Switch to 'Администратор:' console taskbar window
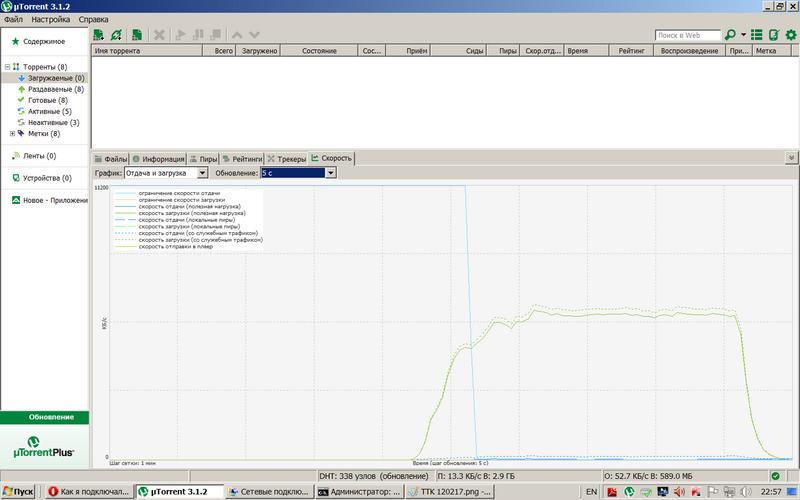This screenshot has width=800, height=500. pyautogui.click(x=359, y=492)
